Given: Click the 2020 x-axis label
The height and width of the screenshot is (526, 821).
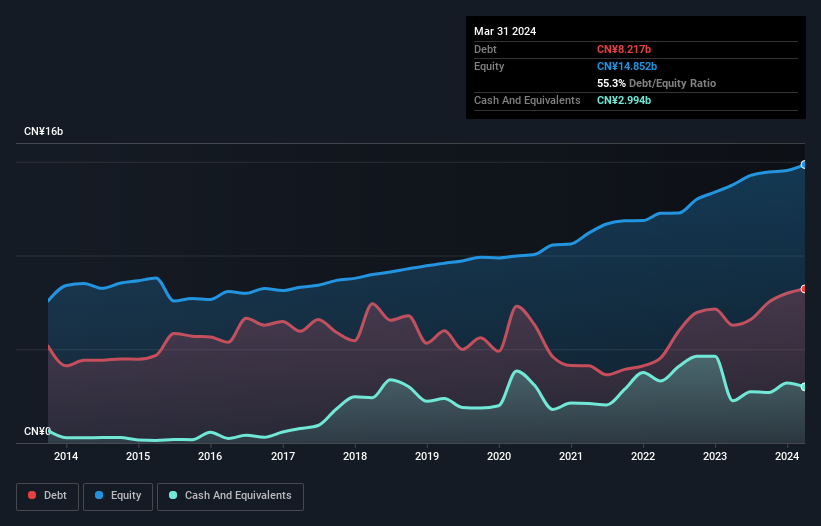Looking at the screenshot, I should pyautogui.click(x=499, y=456).
